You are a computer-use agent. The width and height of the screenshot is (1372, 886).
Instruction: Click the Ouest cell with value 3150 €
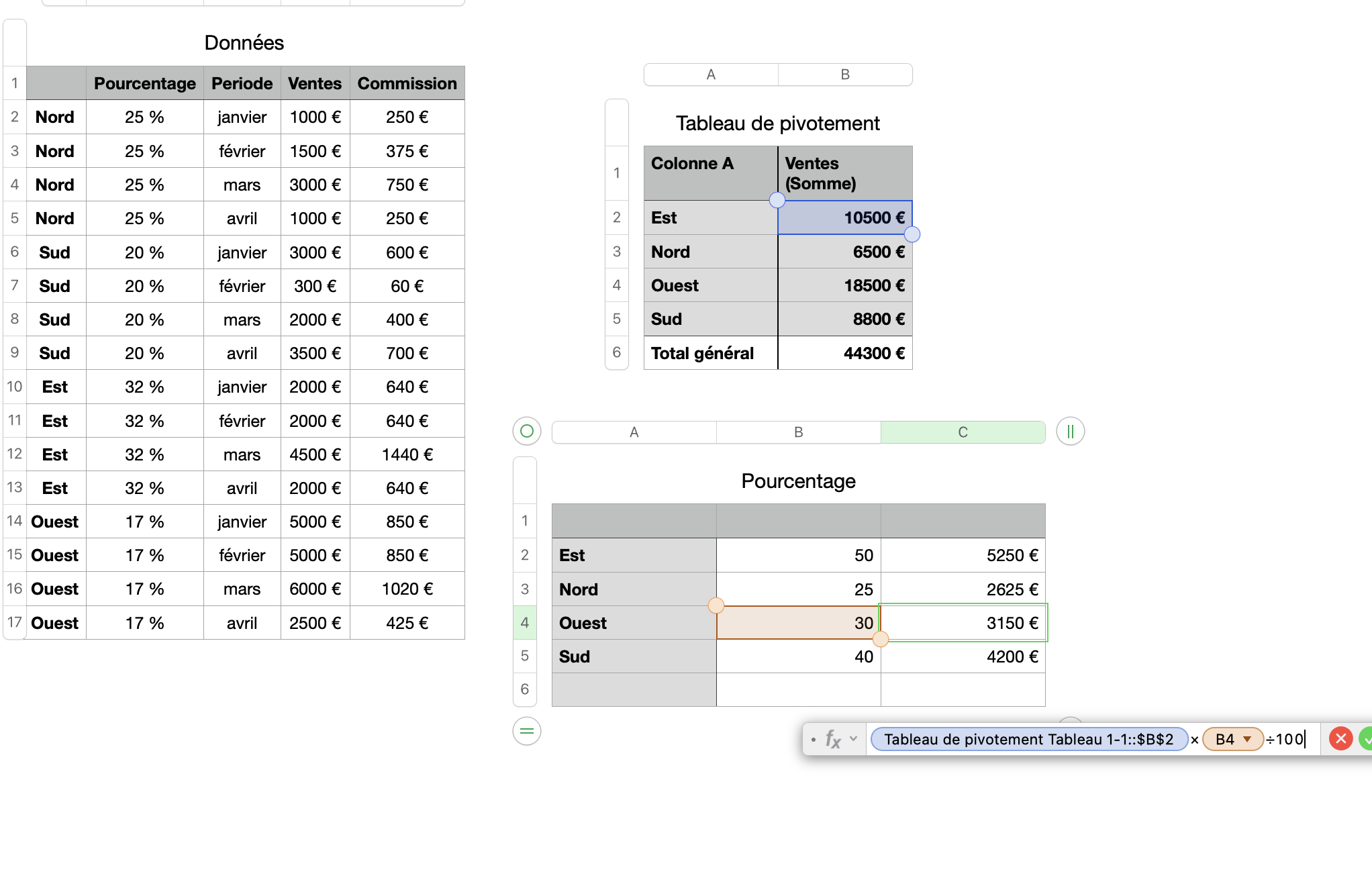click(x=963, y=623)
